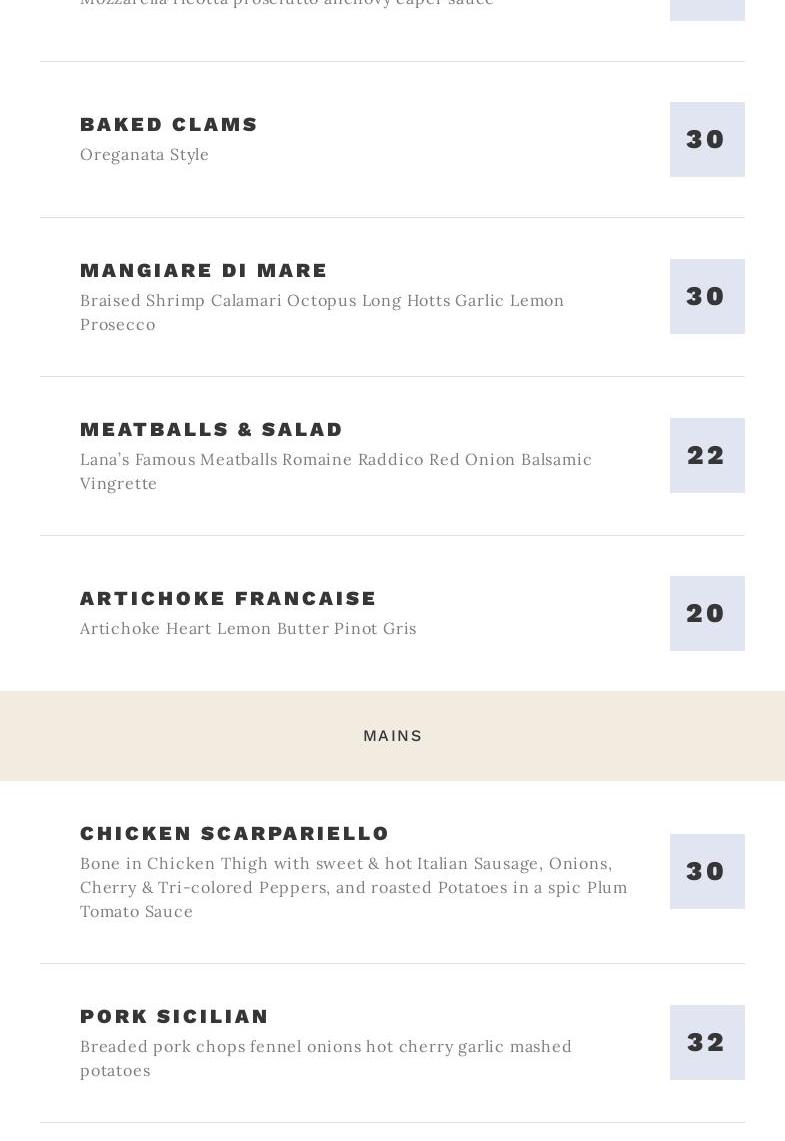Click the Oreganata Style description text
The height and width of the screenshot is (1141, 785).
coord(144,155)
